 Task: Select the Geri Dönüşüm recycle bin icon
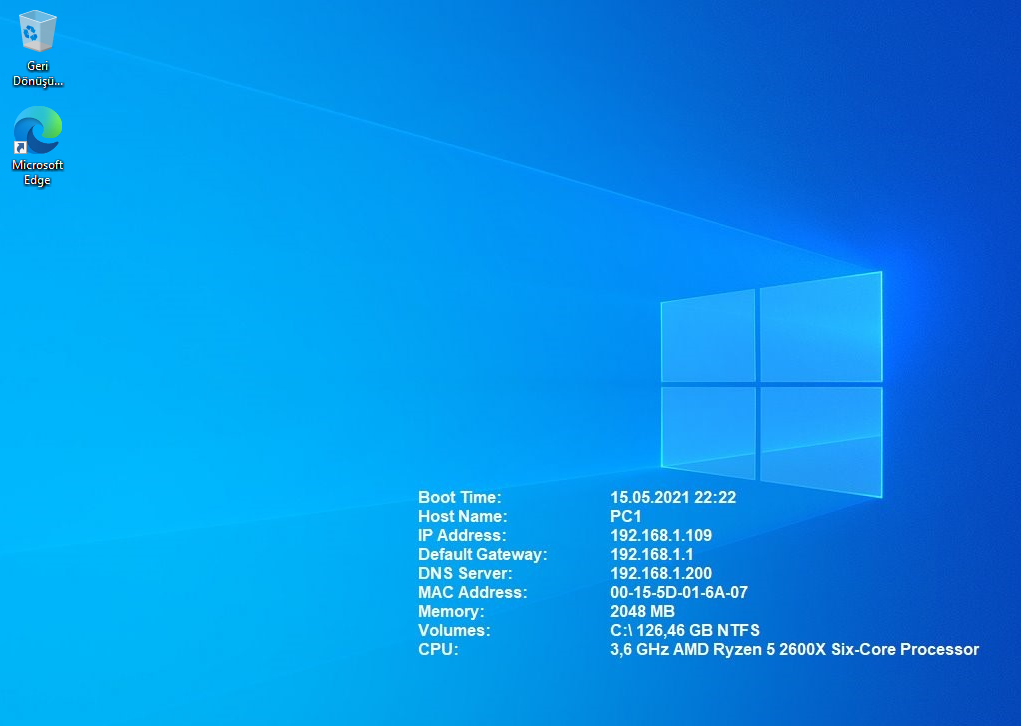38,49
